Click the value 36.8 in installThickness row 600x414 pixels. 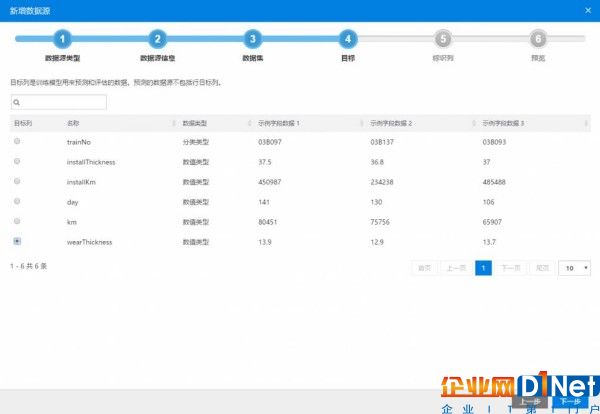(x=377, y=162)
